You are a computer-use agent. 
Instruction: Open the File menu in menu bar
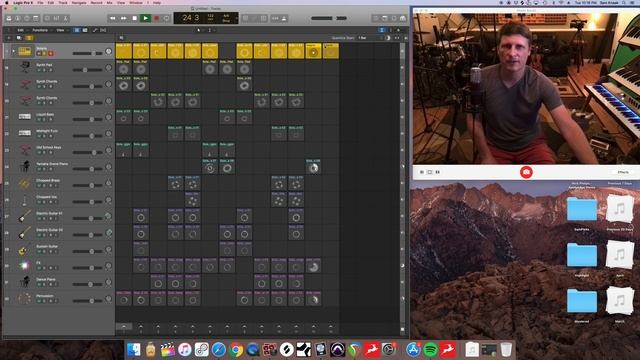pyautogui.click(x=40, y=2)
